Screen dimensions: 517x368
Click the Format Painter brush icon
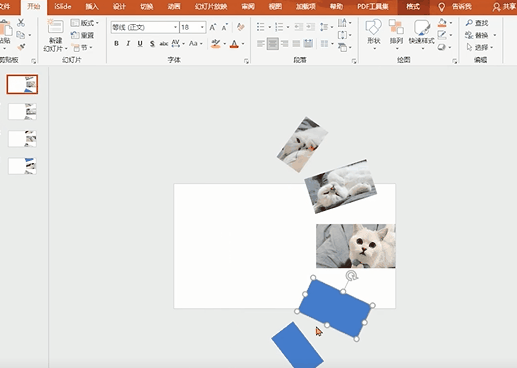[21, 47]
